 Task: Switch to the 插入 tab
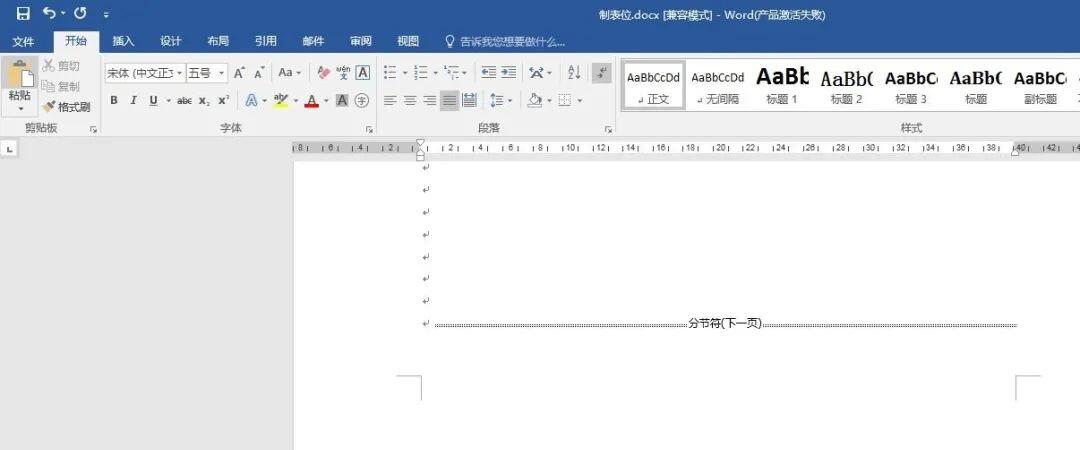tap(123, 41)
